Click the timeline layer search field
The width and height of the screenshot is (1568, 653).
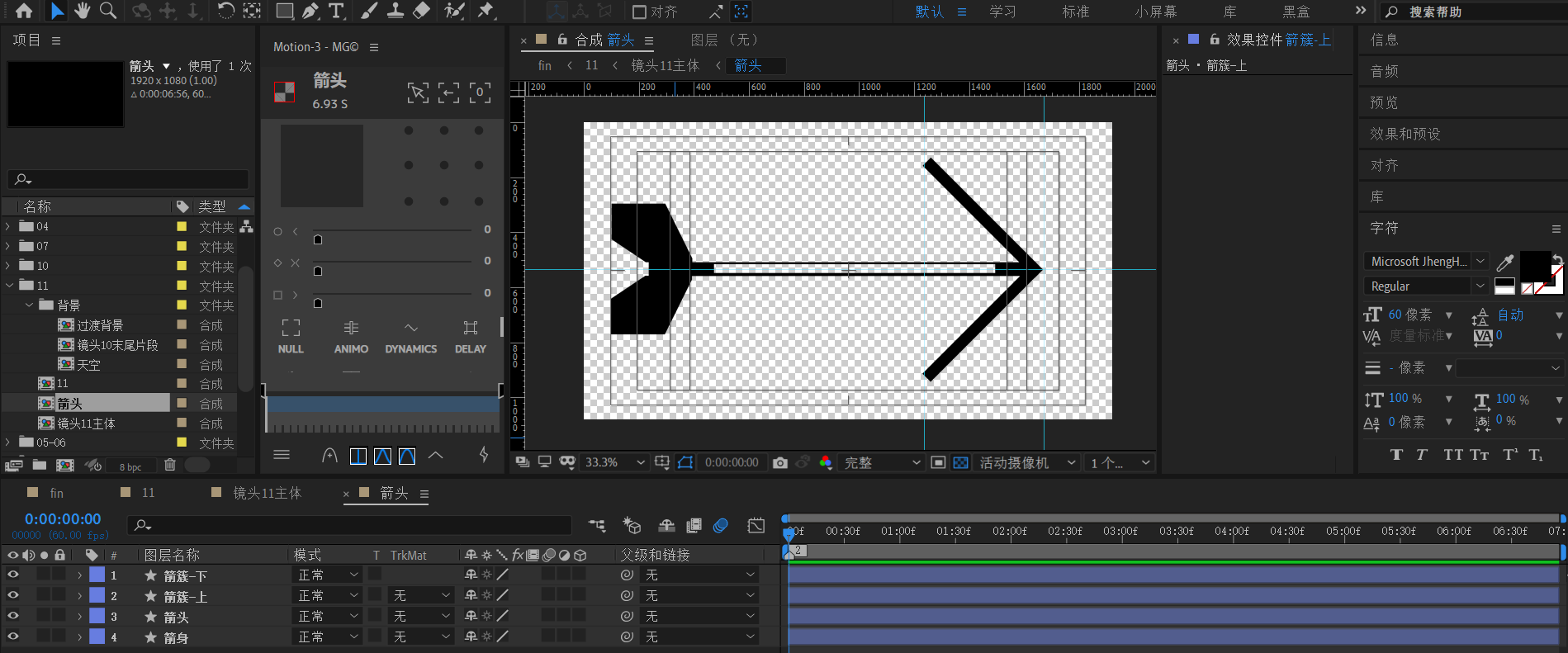(349, 525)
